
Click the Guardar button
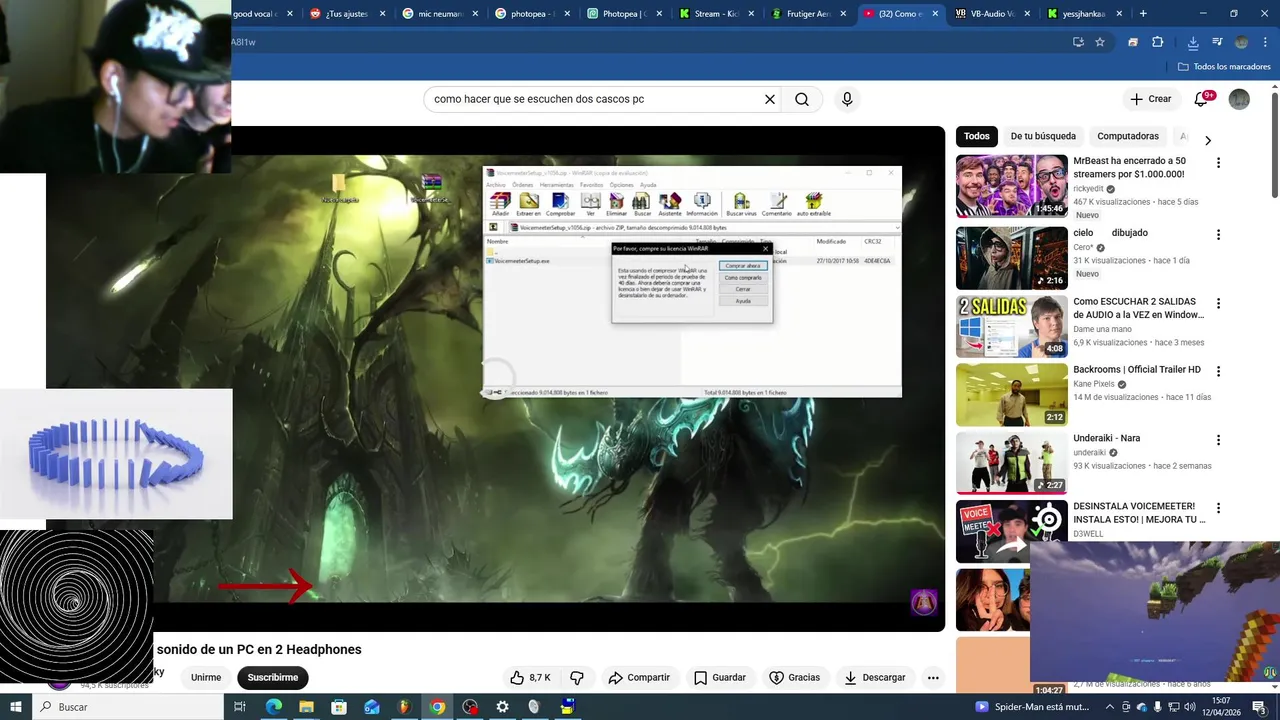click(720, 677)
